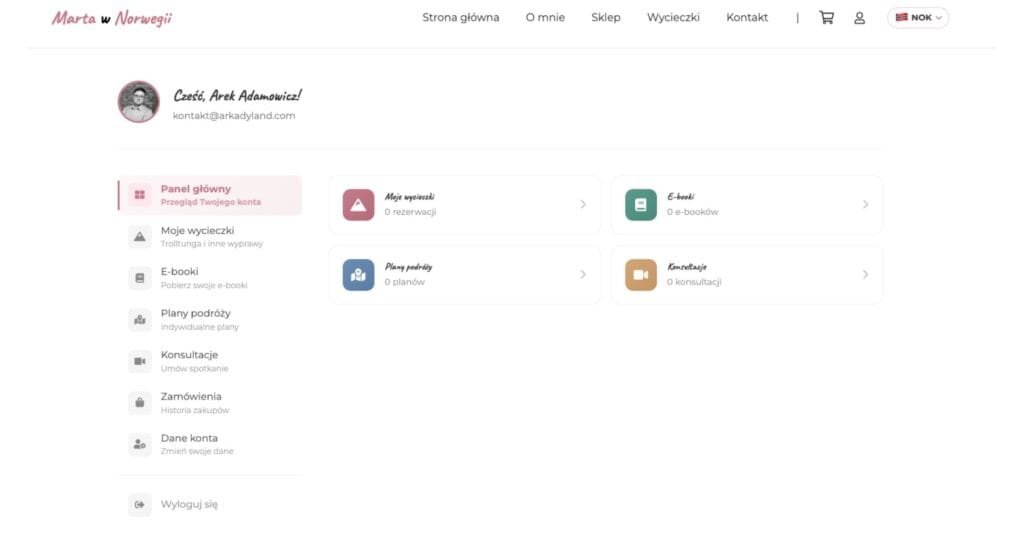Viewport: 1024px width, 545px height.
Task: Go to Sklep in top navigation
Action: pyautogui.click(x=605, y=18)
